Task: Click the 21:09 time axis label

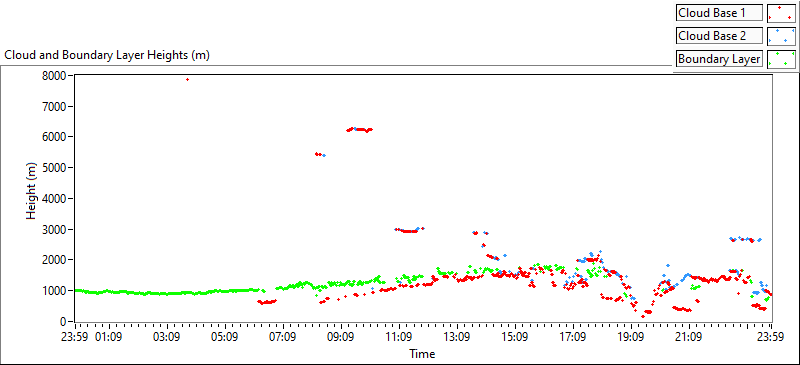Action: (689, 336)
